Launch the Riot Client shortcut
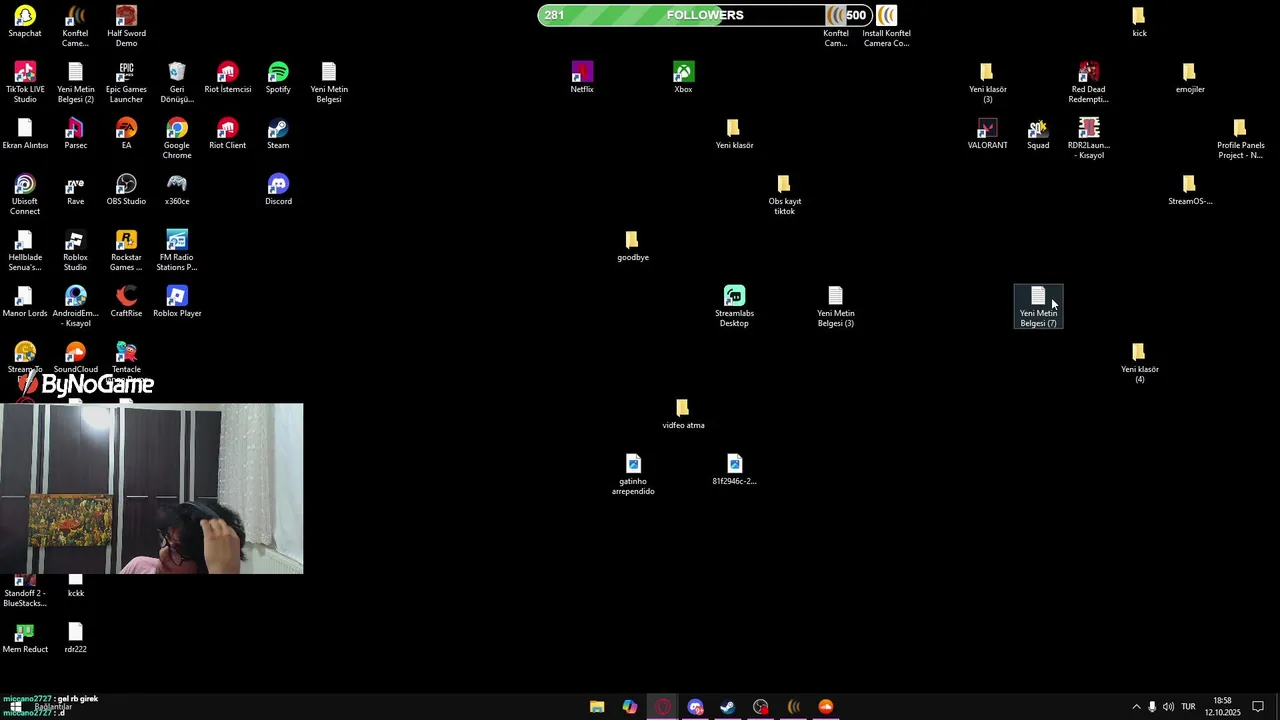 pyautogui.click(x=227, y=135)
